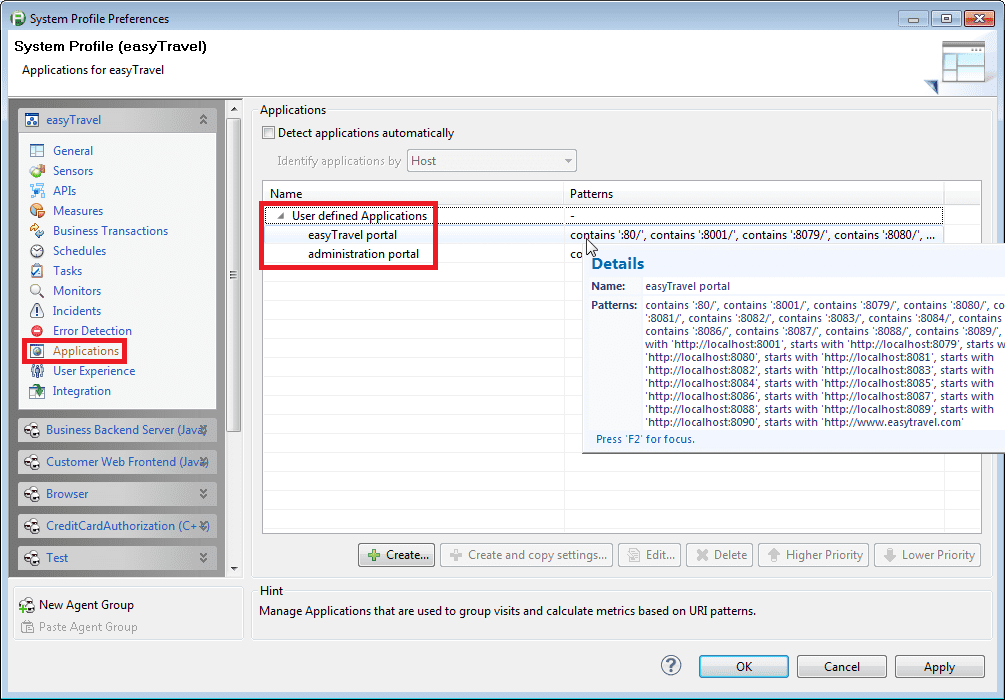The height and width of the screenshot is (700, 1005).
Task: Click the Sensors icon in sidebar
Action: 37,171
